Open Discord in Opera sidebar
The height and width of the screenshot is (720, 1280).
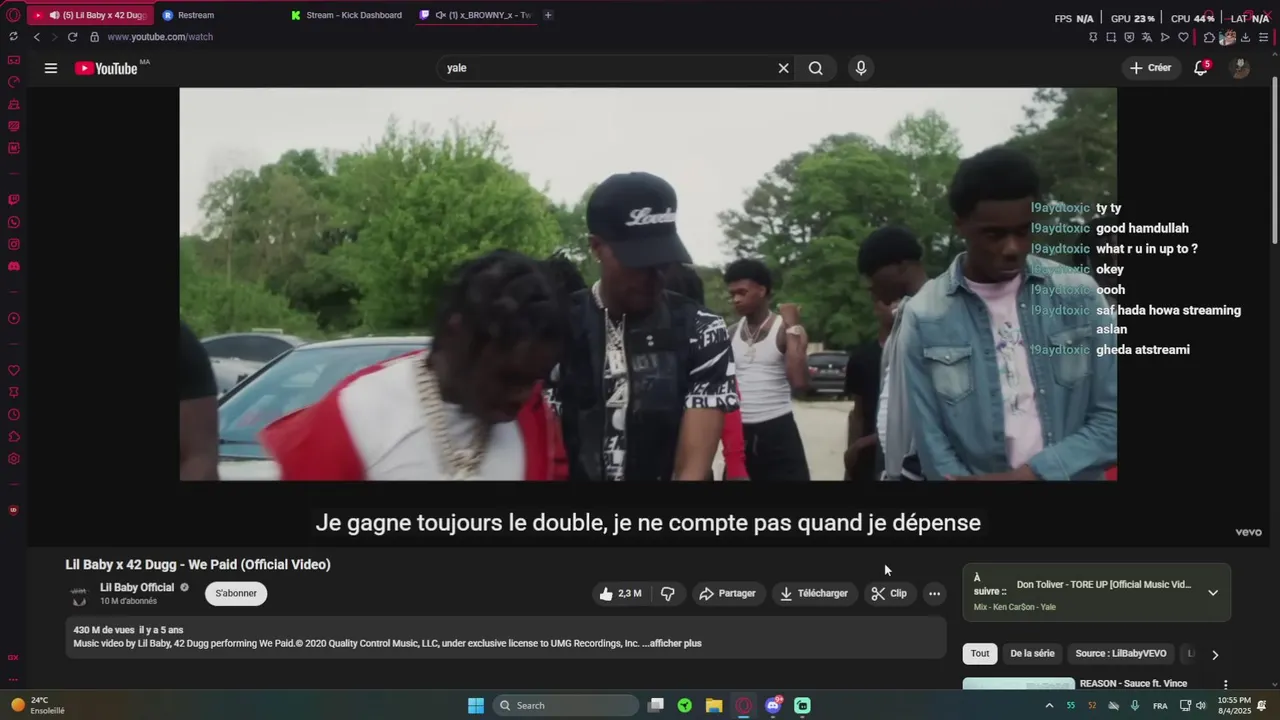[x=13, y=266]
